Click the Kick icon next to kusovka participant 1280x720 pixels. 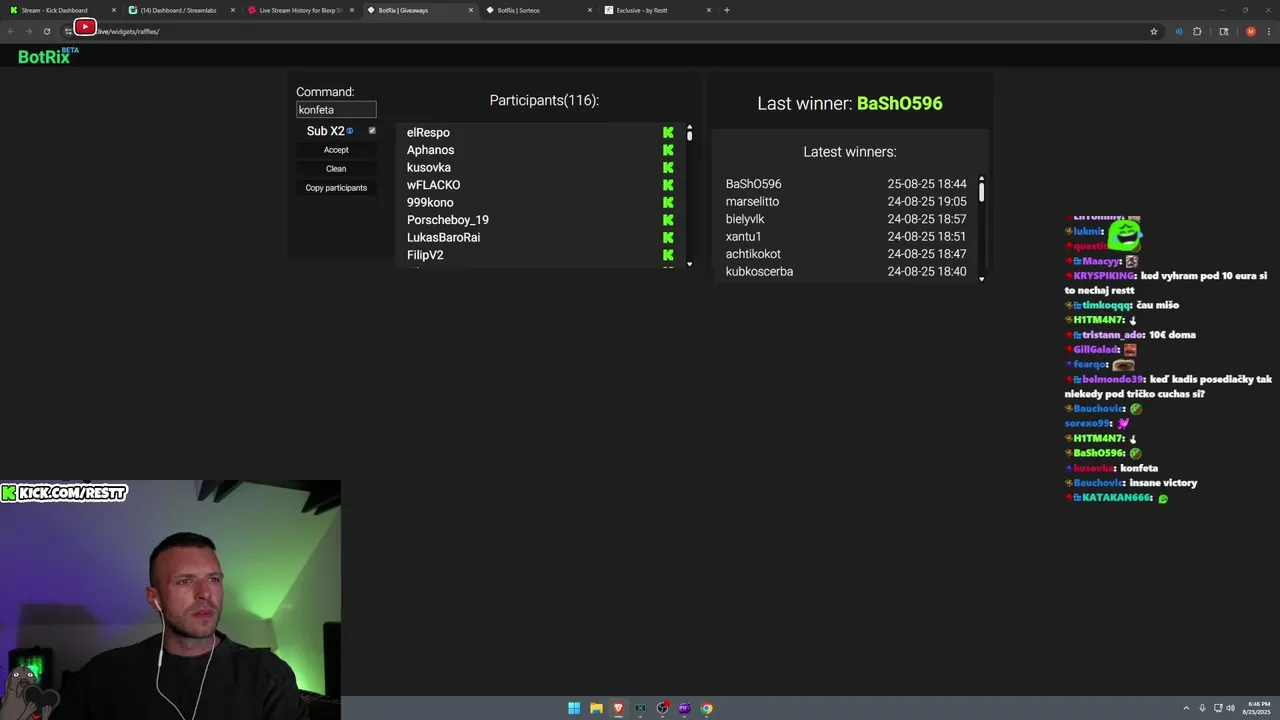point(668,167)
